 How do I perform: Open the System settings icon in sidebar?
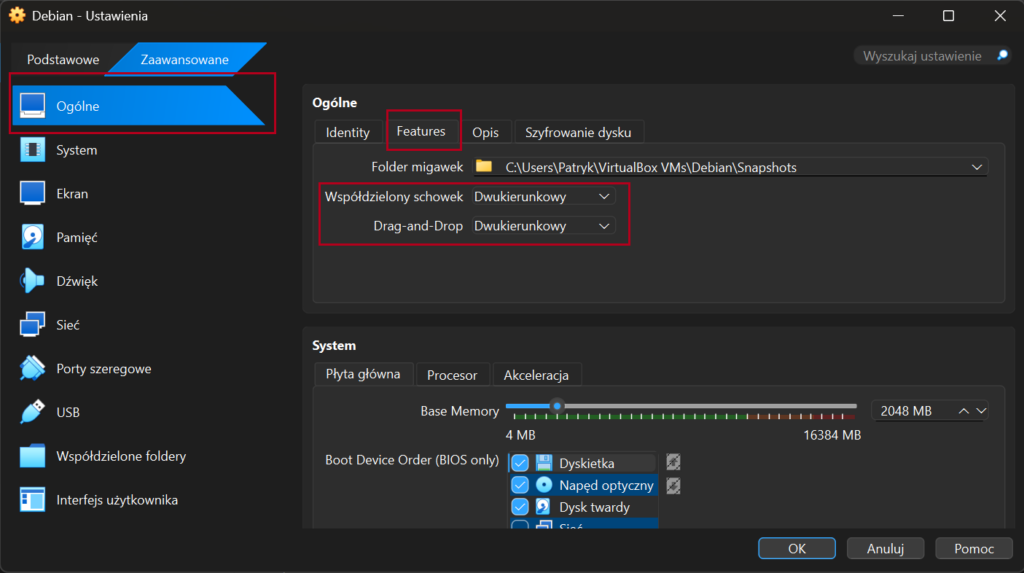[x=33, y=150]
